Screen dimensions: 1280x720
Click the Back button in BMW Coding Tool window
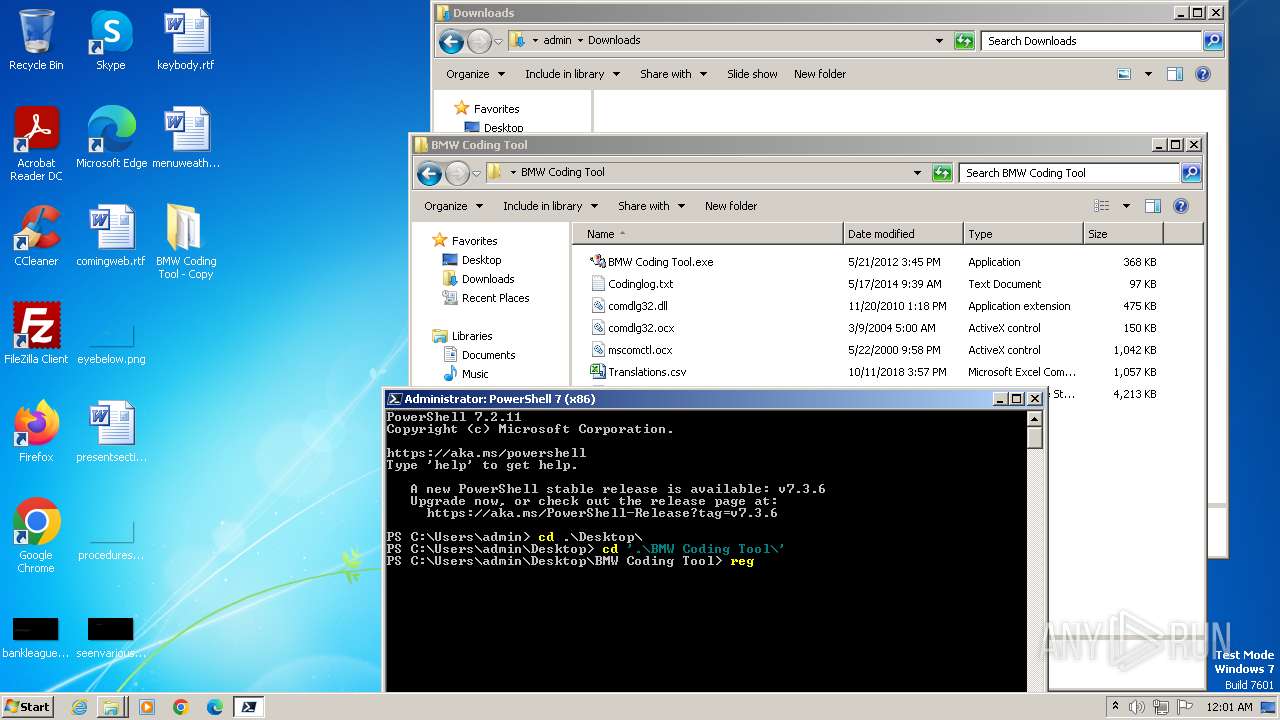[x=430, y=173]
